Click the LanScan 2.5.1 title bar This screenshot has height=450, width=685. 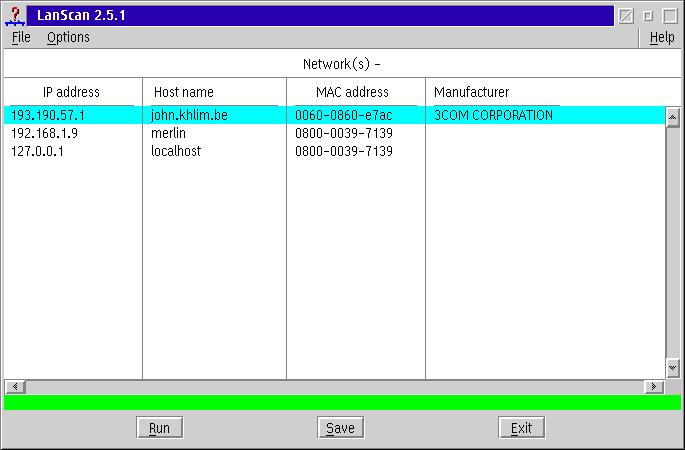pyautogui.click(x=320, y=16)
